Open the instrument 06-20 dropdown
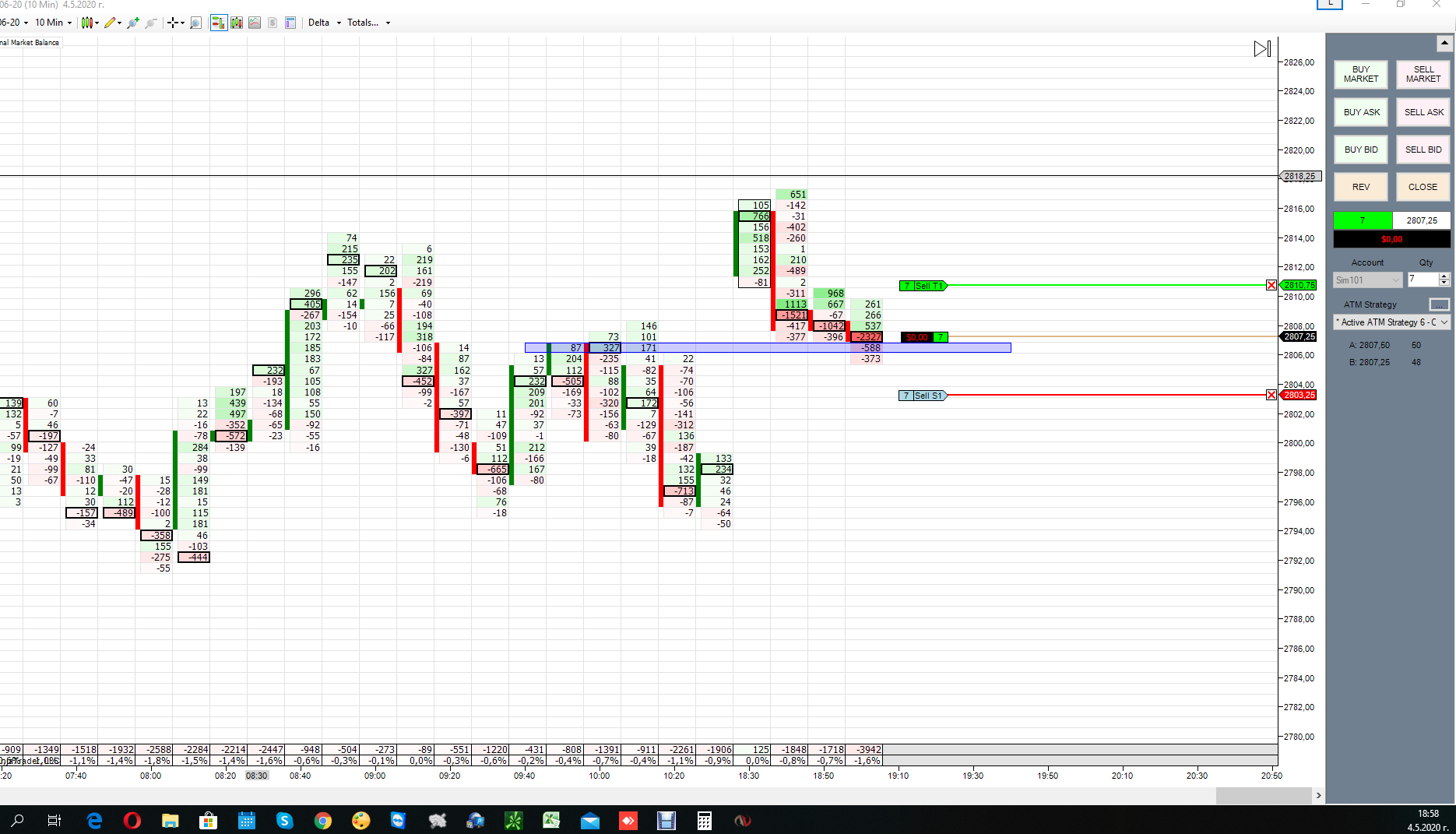The width and height of the screenshot is (1456, 834). point(14,23)
